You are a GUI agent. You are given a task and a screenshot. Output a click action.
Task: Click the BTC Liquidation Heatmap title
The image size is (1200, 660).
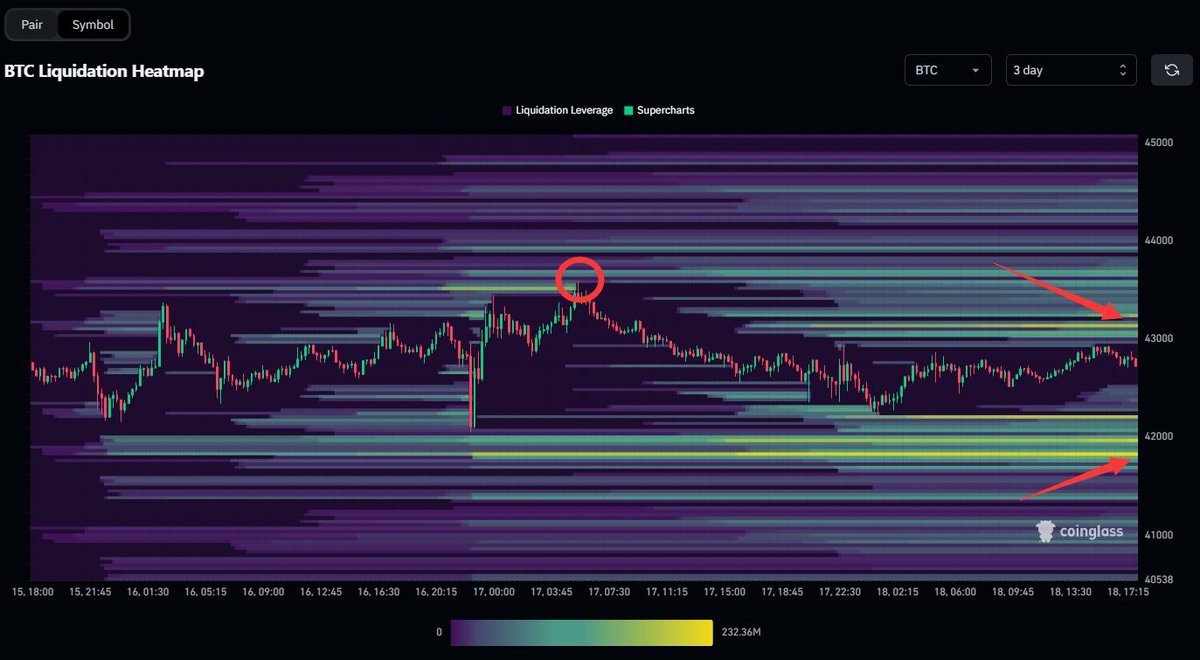104,71
